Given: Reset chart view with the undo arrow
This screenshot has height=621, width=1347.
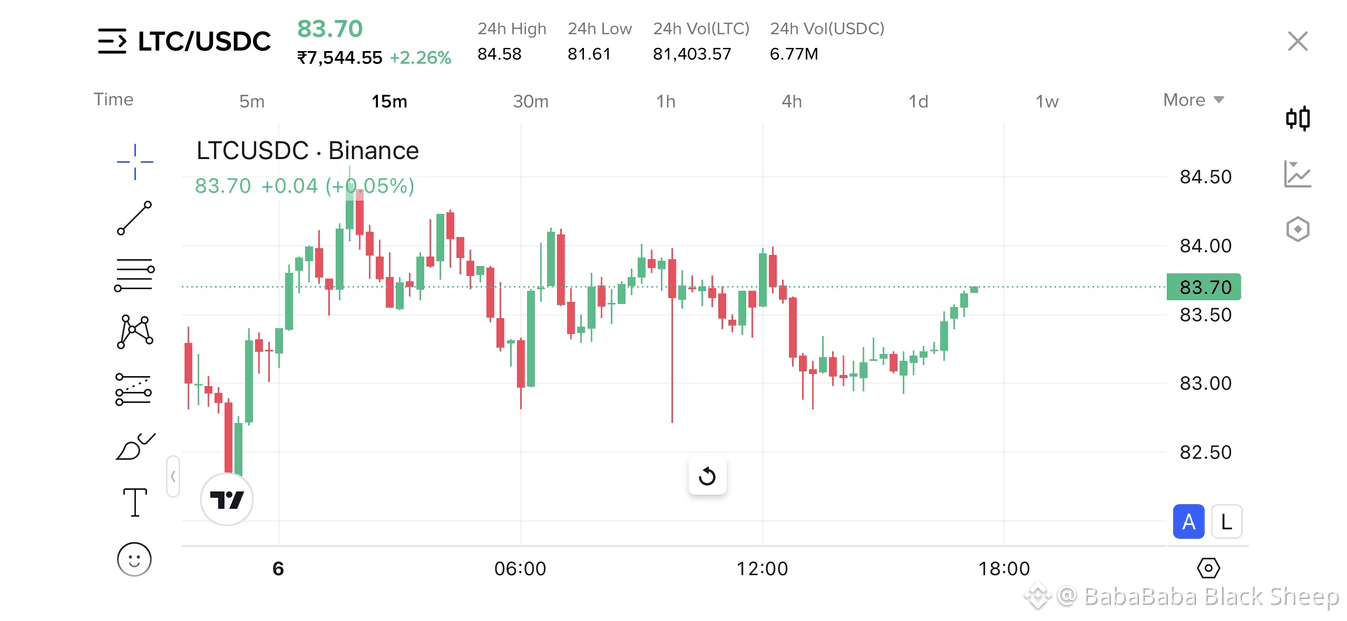Looking at the screenshot, I should (x=707, y=476).
